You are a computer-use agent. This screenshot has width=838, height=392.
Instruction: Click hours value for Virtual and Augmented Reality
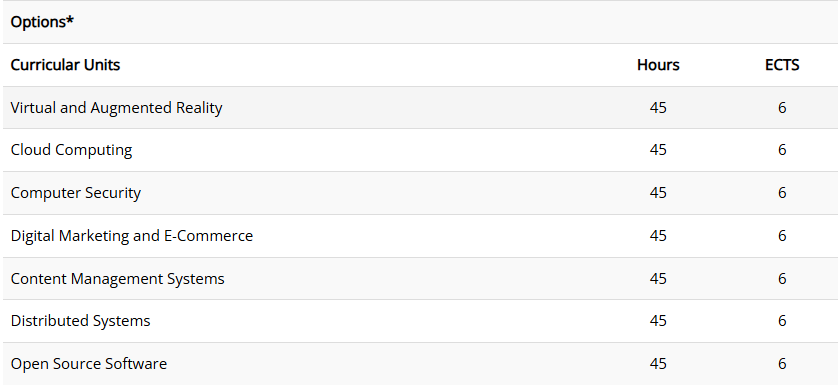coord(658,107)
